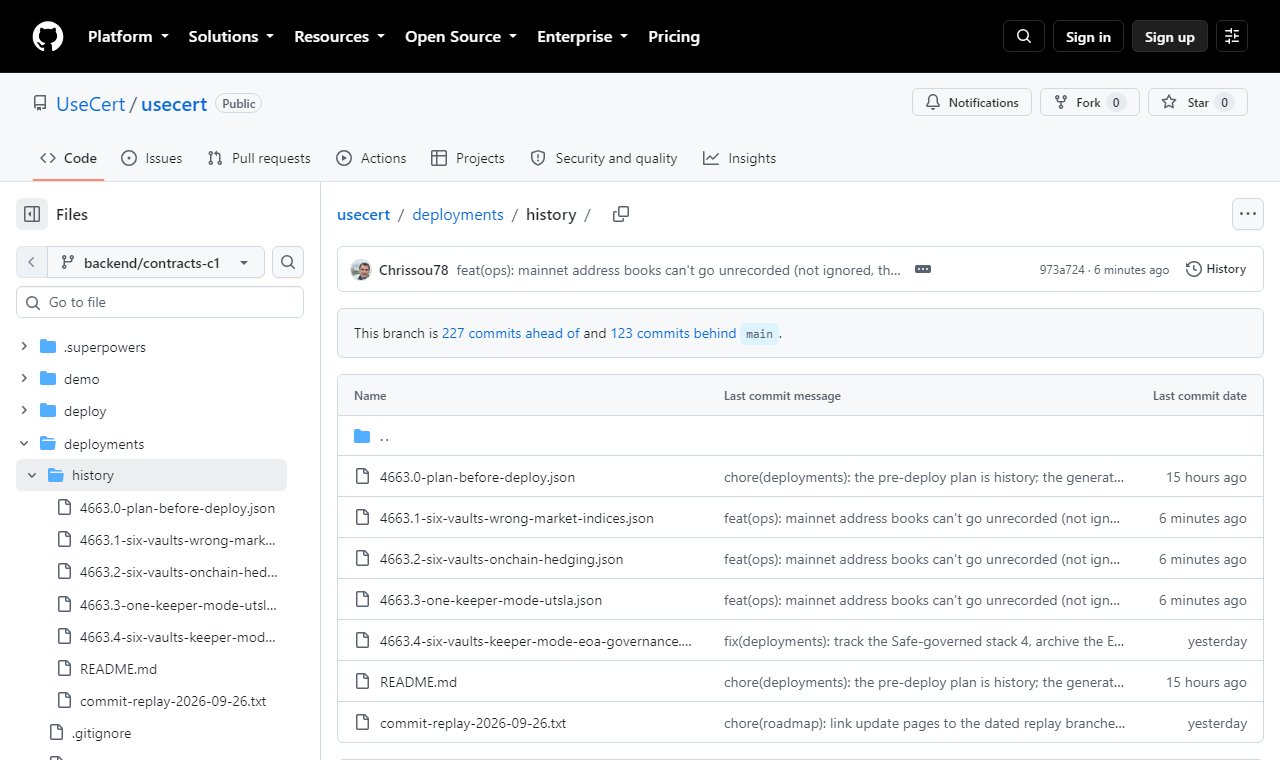Click the open deployments folder icon

(47, 443)
